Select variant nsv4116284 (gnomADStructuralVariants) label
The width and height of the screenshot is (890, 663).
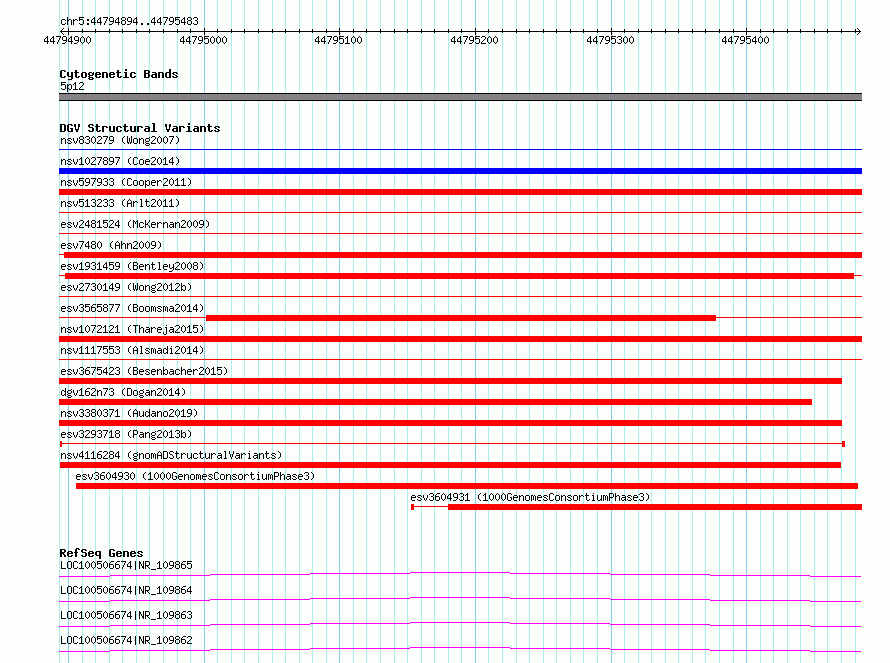(171, 455)
